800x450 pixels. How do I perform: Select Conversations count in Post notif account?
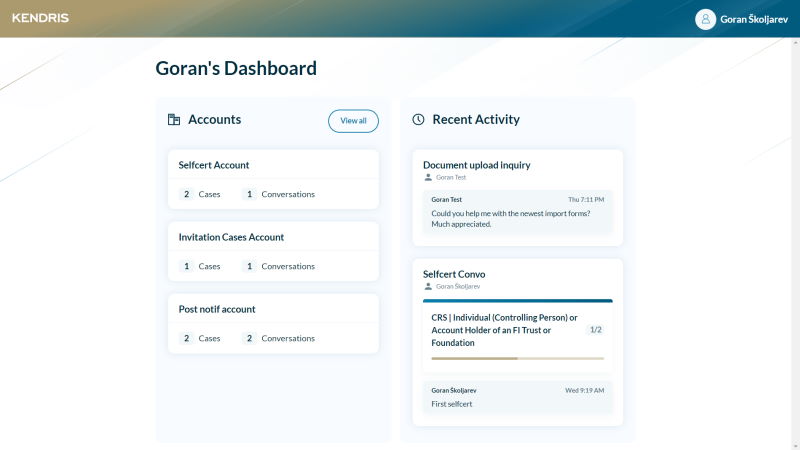[278, 338]
